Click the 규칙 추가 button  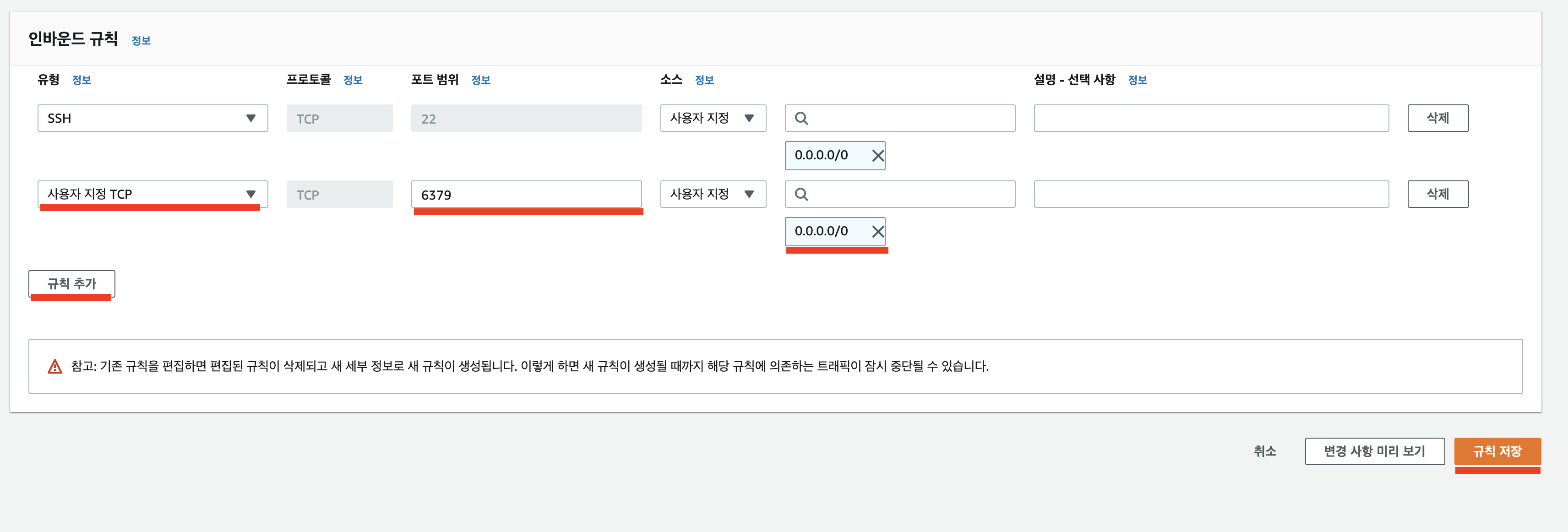click(x=72, y=284)
